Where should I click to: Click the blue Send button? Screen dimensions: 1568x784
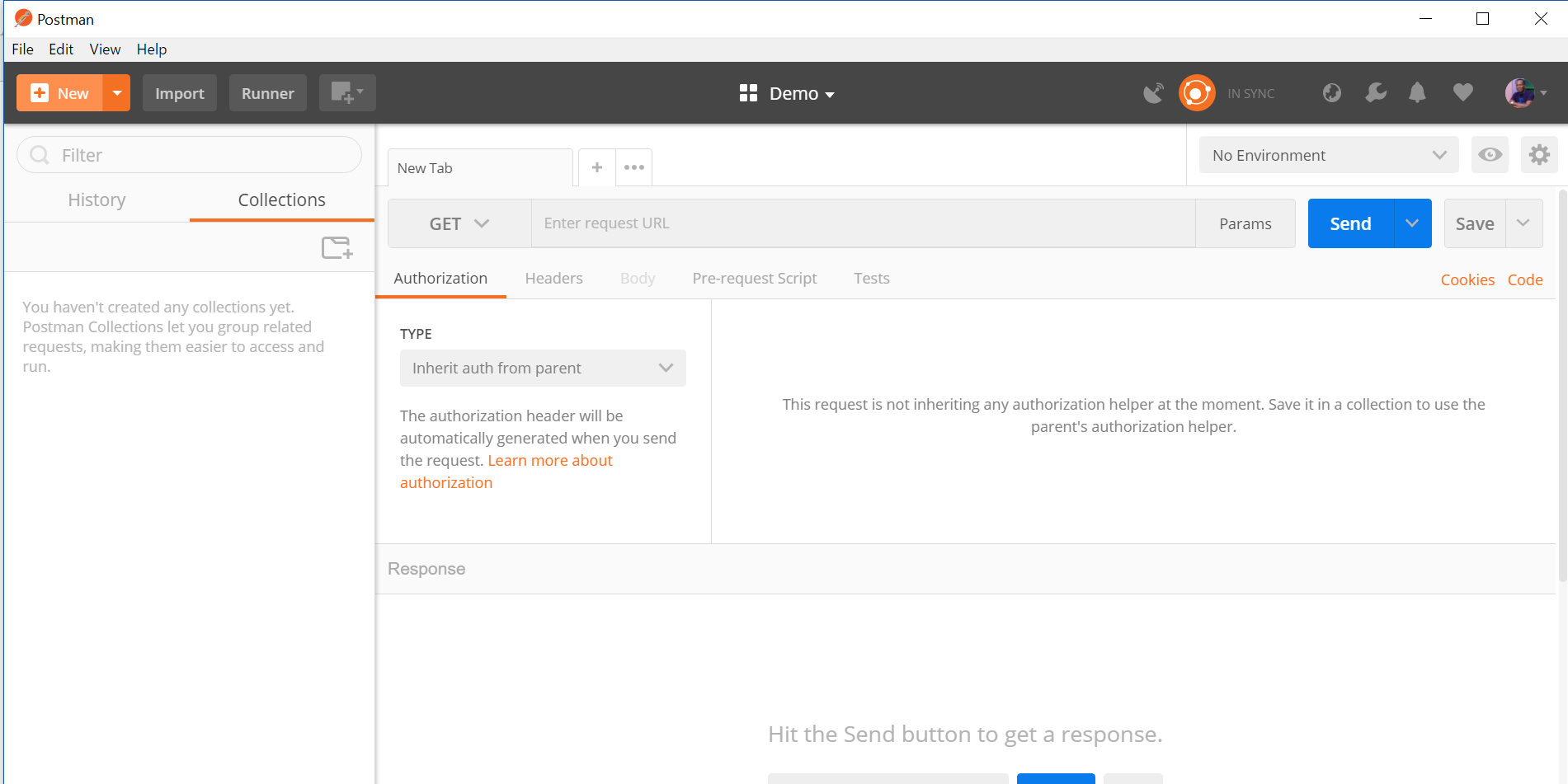tap(1351, 223)
